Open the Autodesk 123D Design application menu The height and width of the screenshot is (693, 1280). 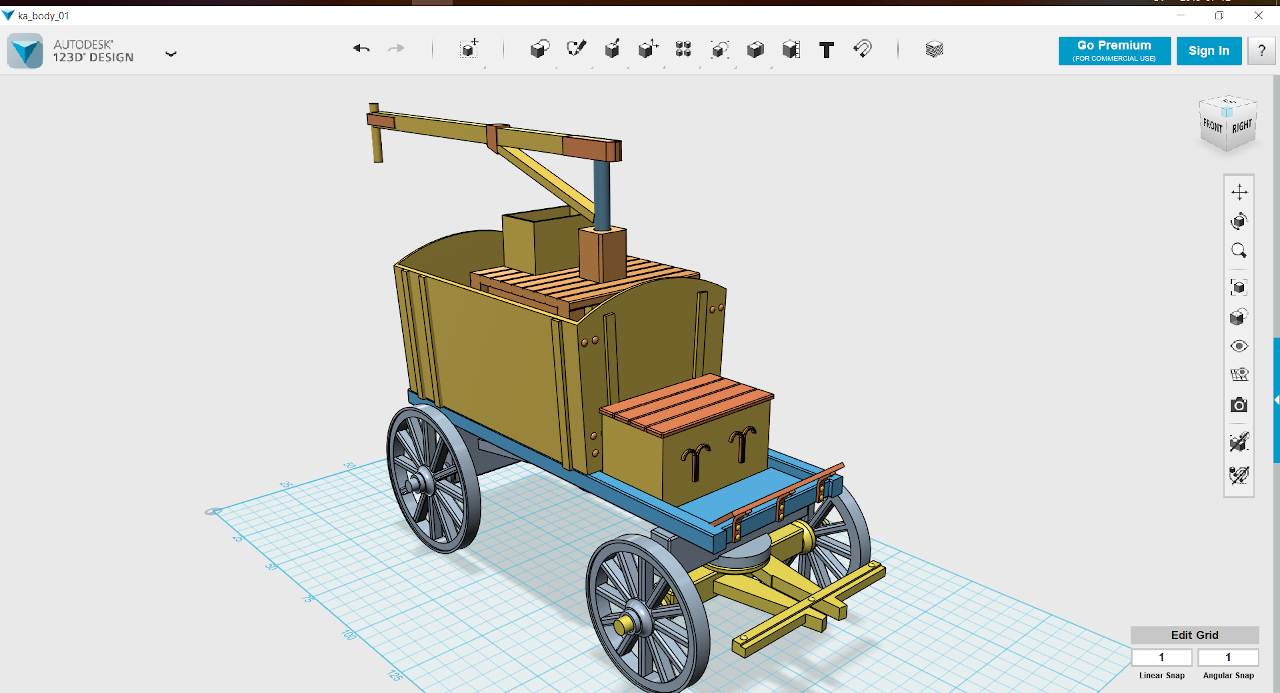(x=171, y=54)
